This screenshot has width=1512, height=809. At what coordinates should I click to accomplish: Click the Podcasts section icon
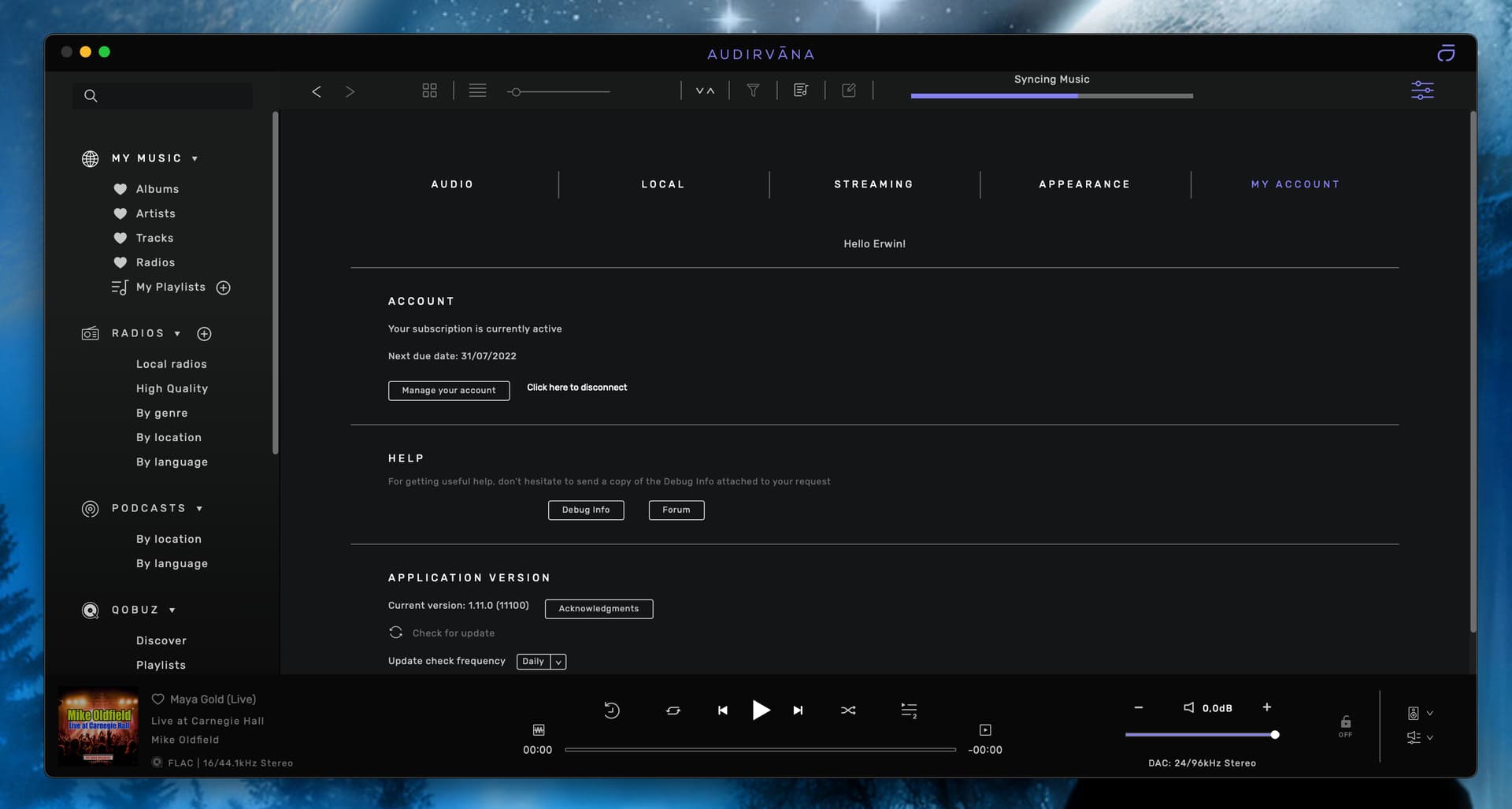(91, 509)
